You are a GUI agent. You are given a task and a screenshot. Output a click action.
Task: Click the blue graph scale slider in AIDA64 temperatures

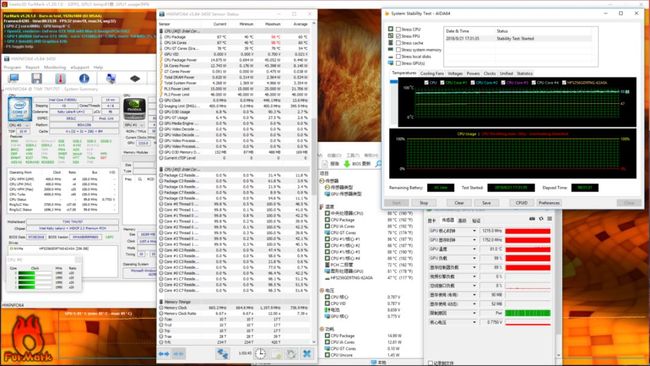coord(393,82)
